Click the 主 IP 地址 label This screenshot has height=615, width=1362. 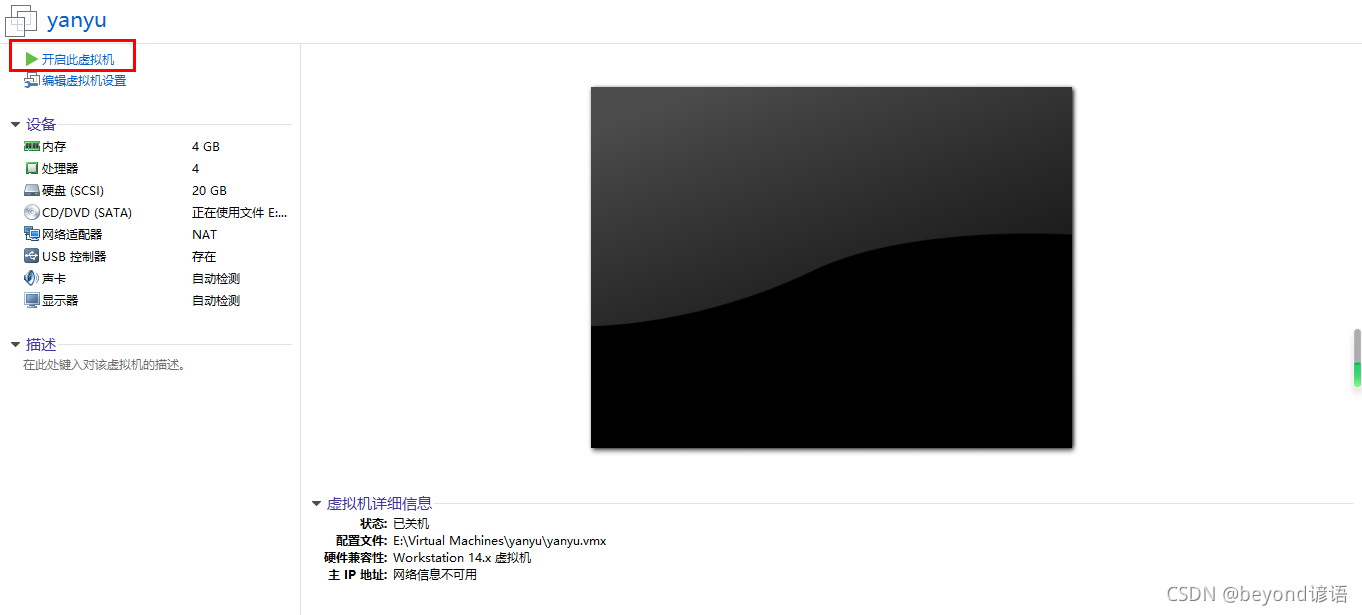pyautogui.click(x=357, y=574)
